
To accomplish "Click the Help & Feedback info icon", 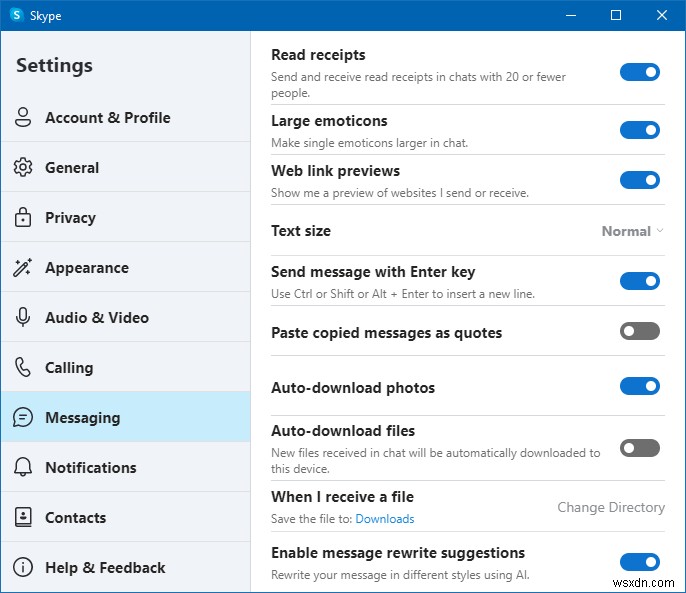I will [x=23, y=567].
